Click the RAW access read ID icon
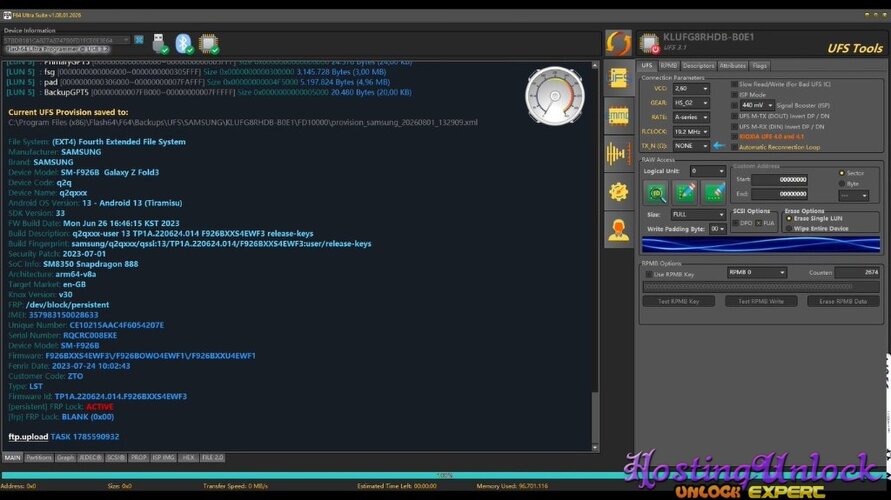This screenshot has width=891, height=500. click(656, 193)
